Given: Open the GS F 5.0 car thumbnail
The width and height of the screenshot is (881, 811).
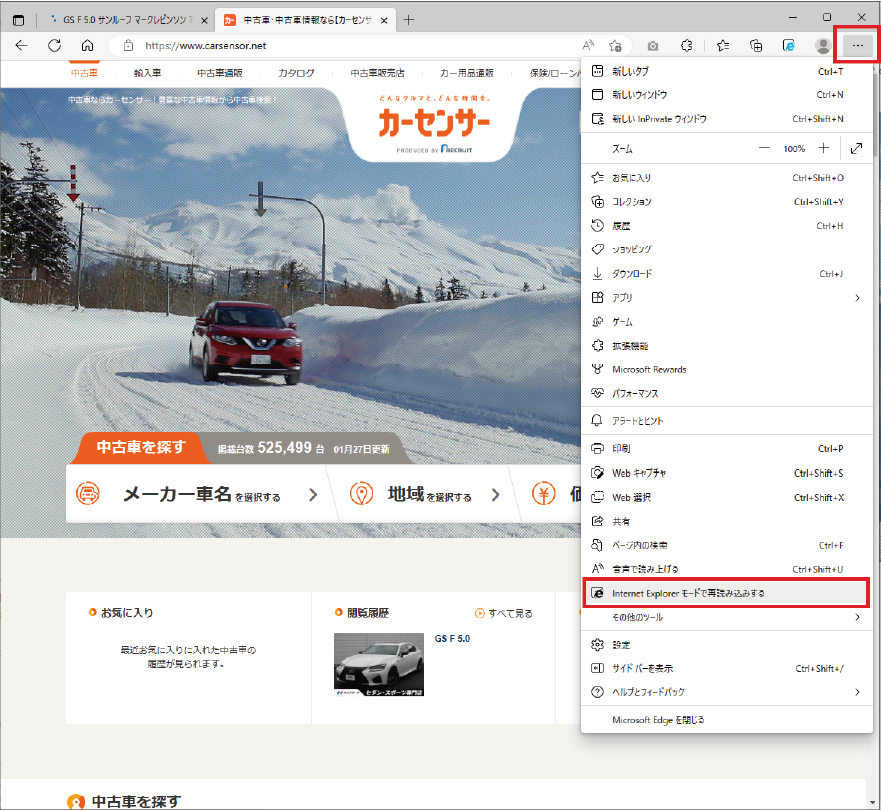Looking at the screenshot, I should coord(379,665).
